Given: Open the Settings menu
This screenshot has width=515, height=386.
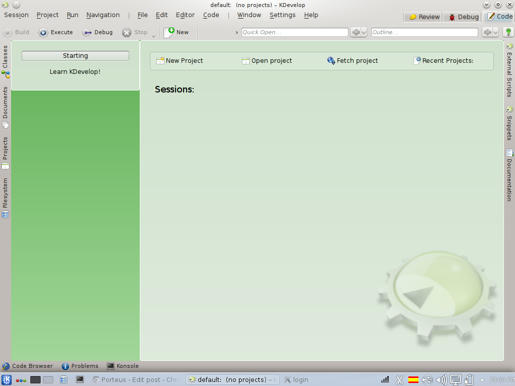Looking at the screenshot, I should coord(282,15).
